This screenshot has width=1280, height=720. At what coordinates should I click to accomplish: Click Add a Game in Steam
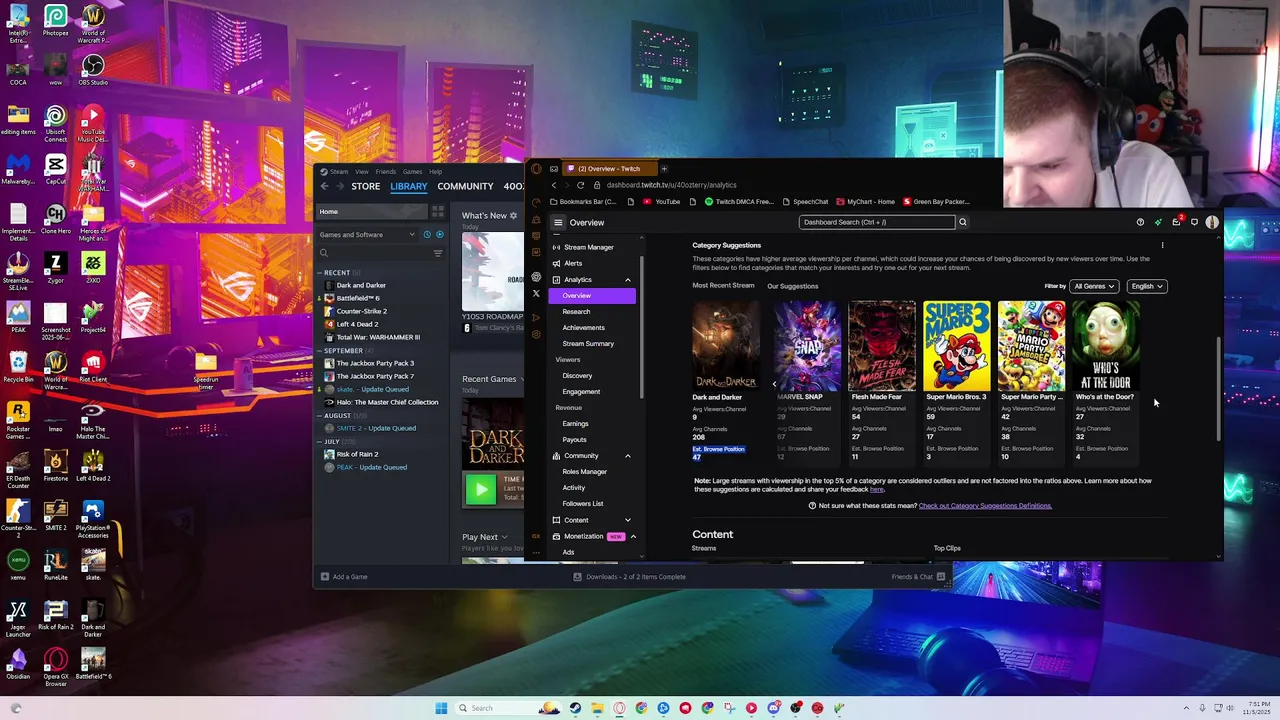coord(344,577)
